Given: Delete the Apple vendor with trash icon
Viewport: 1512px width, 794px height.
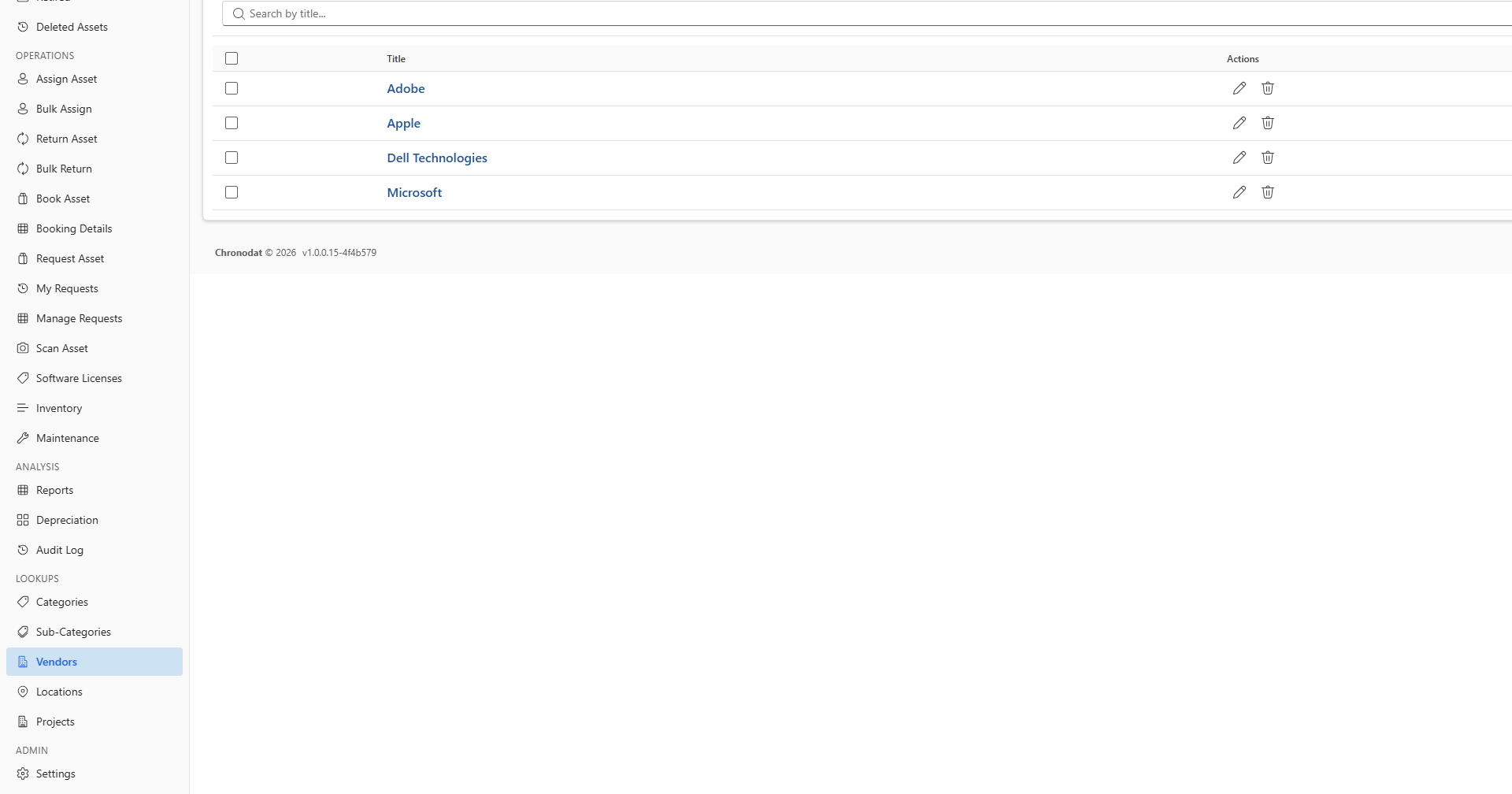Looking at the screenshot, I should tap(1268, 123).
